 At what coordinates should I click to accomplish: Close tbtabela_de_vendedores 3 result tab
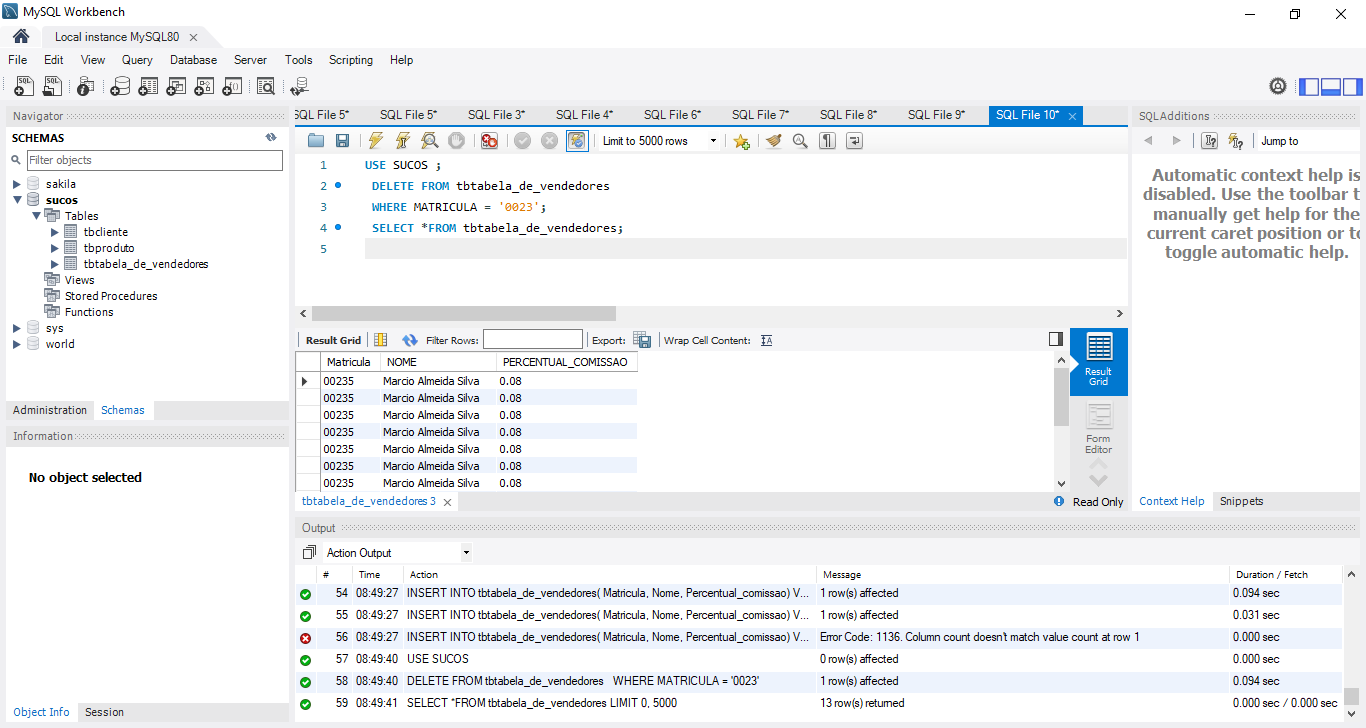coord(447,502)
